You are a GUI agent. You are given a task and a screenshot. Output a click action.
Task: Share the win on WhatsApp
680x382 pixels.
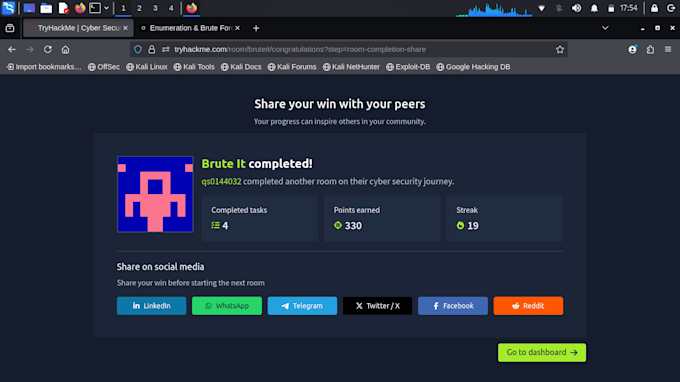coord(227,306)
